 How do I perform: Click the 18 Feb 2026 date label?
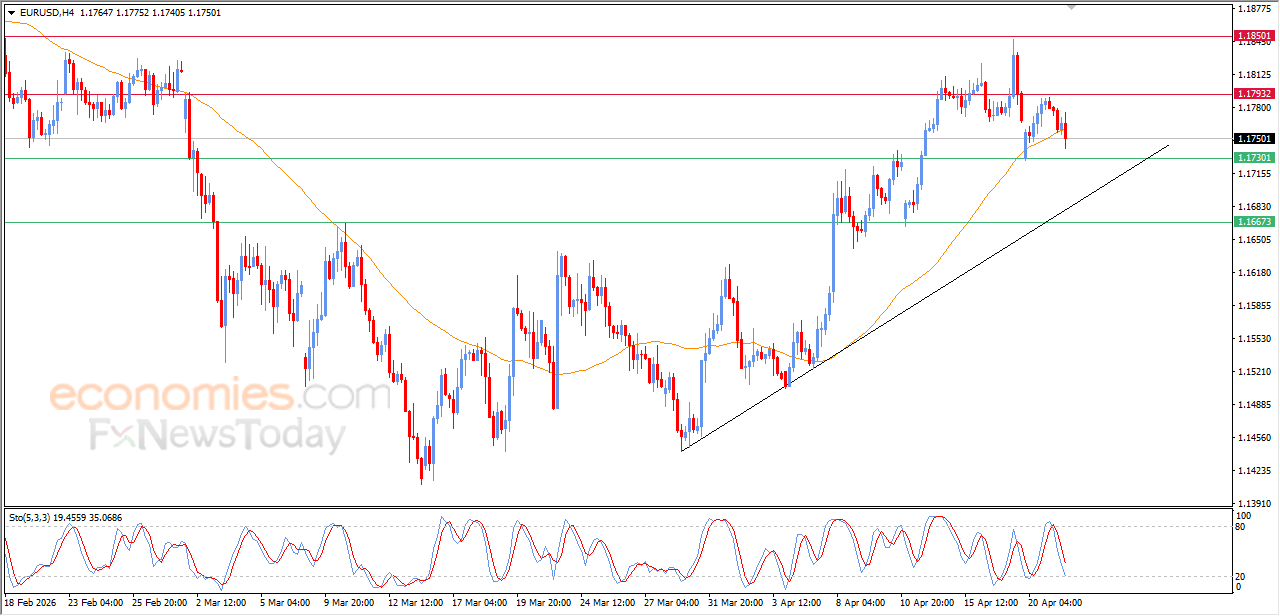[30, 603]
